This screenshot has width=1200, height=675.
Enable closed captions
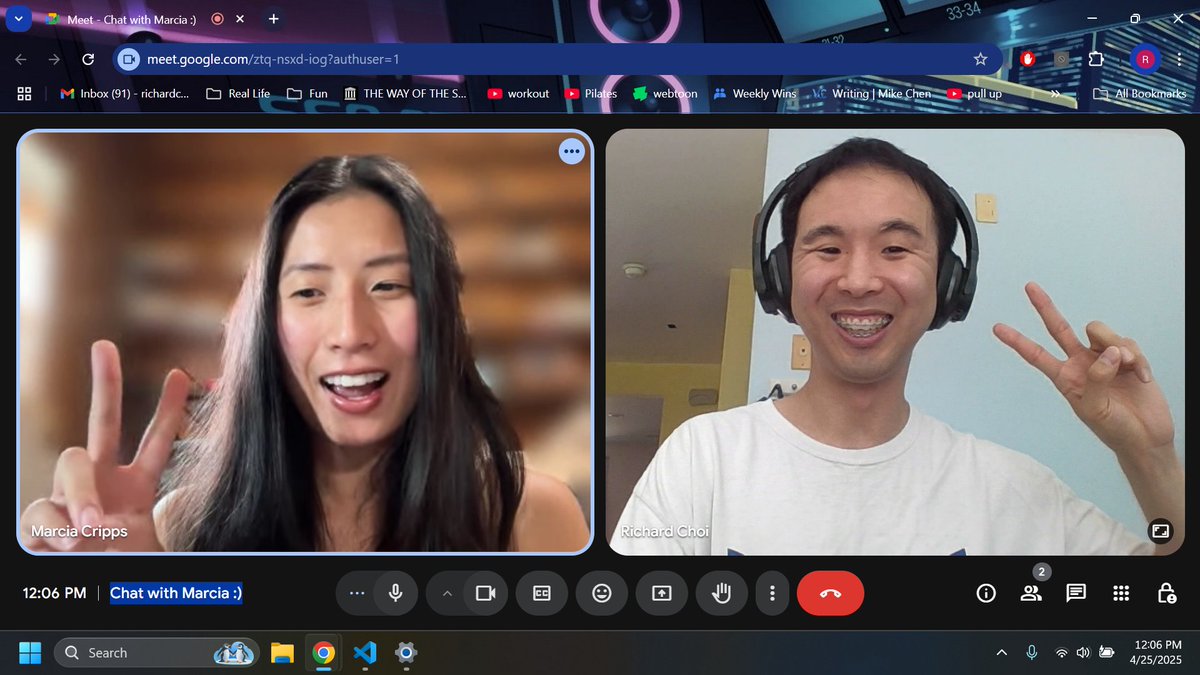click(541, 593)
